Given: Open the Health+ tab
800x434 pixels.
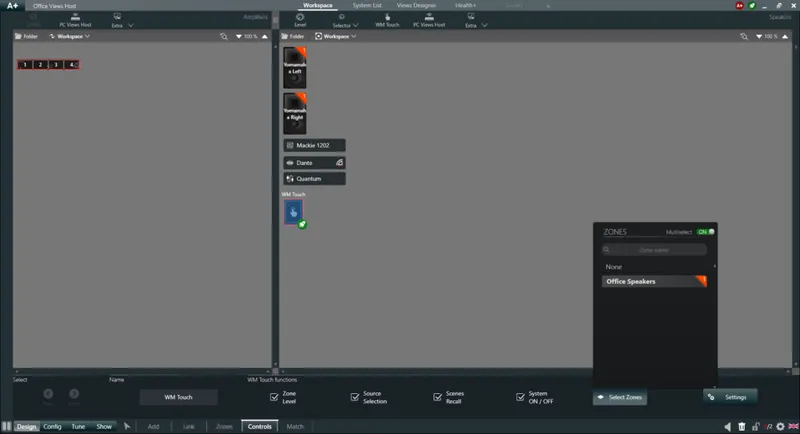Looking at the screenshot, I should 465,5.
